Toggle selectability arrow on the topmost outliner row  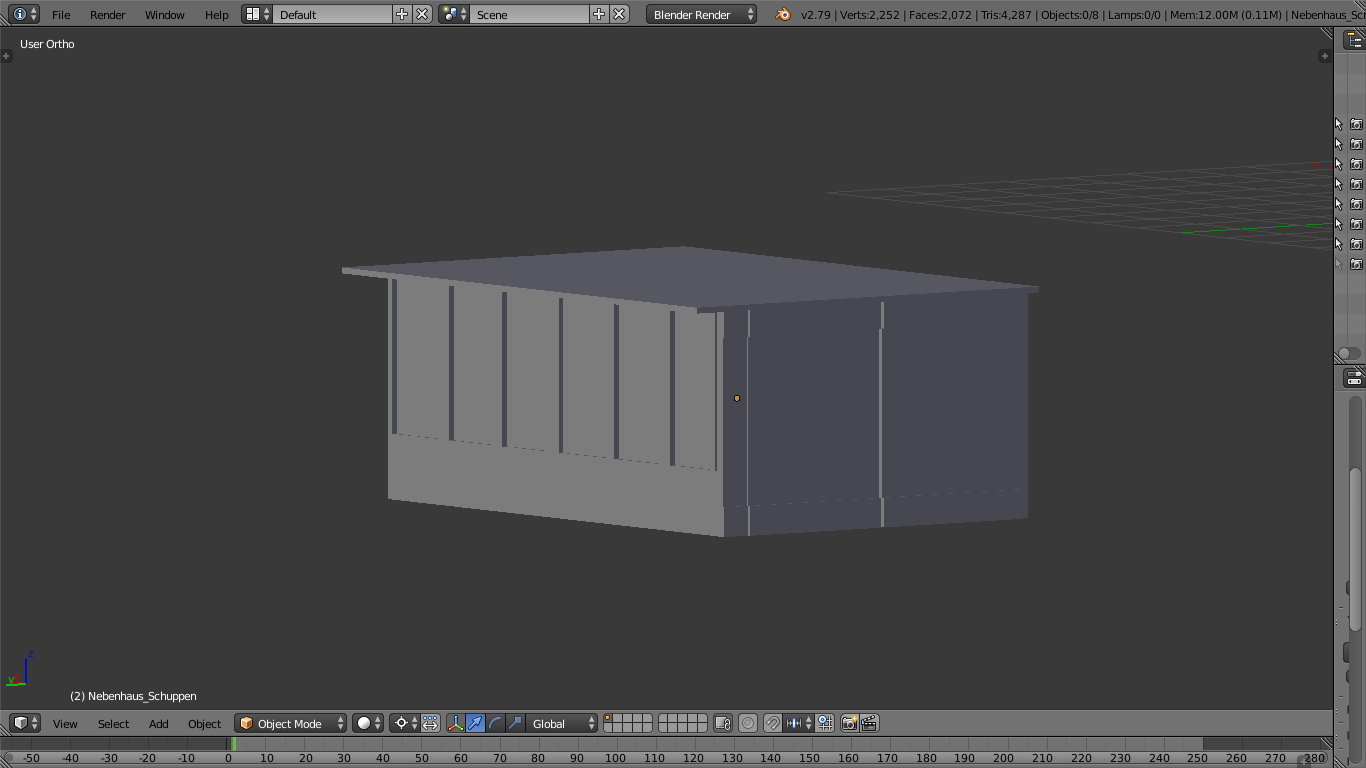(1339, 124)
